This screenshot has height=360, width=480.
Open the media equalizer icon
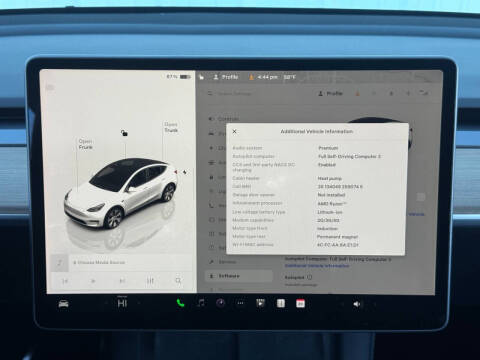click(150, 281)
